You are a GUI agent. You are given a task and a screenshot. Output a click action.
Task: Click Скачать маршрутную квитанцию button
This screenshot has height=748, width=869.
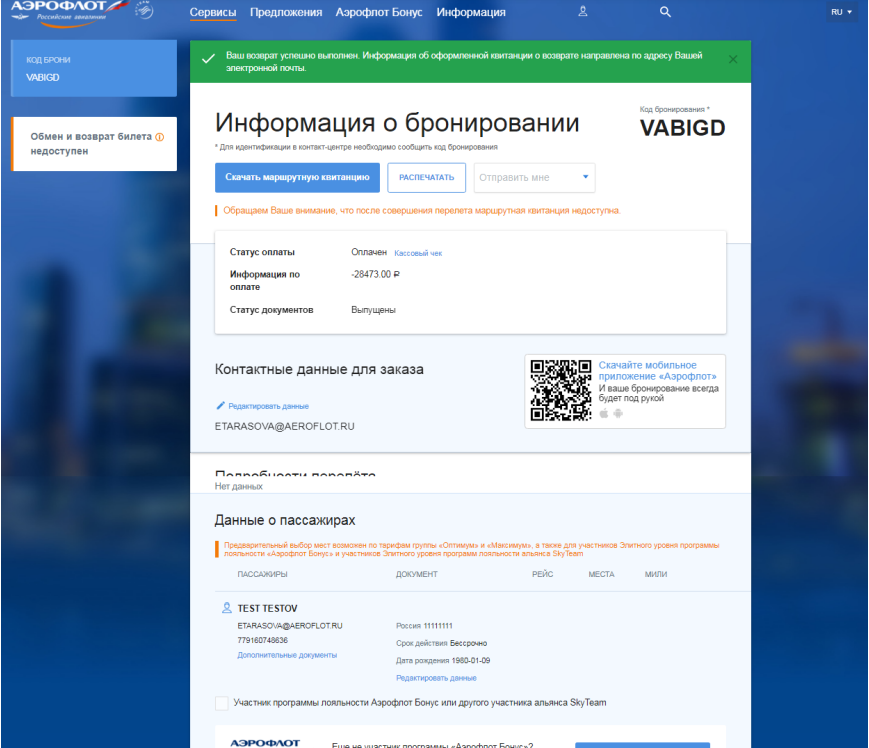(x=297, y=178)
